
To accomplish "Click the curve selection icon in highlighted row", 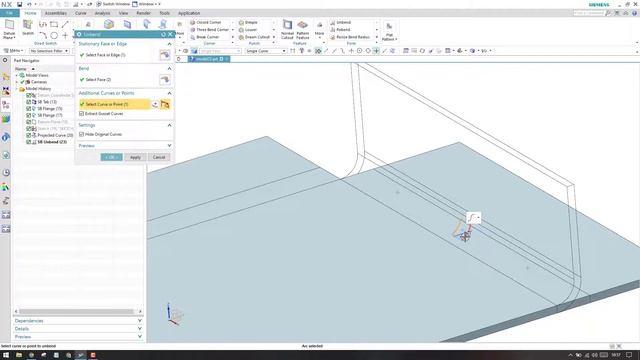I will 165,104.
